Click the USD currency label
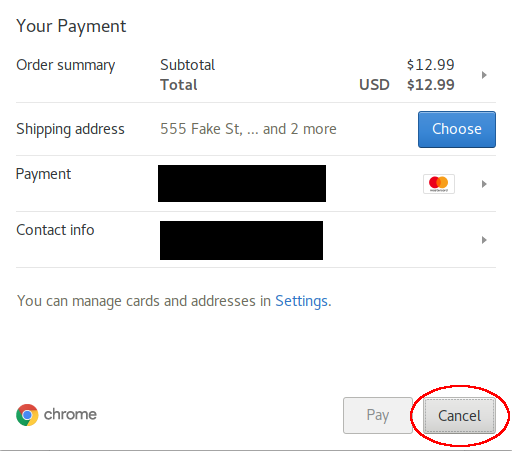 click(x=374, y=85)
